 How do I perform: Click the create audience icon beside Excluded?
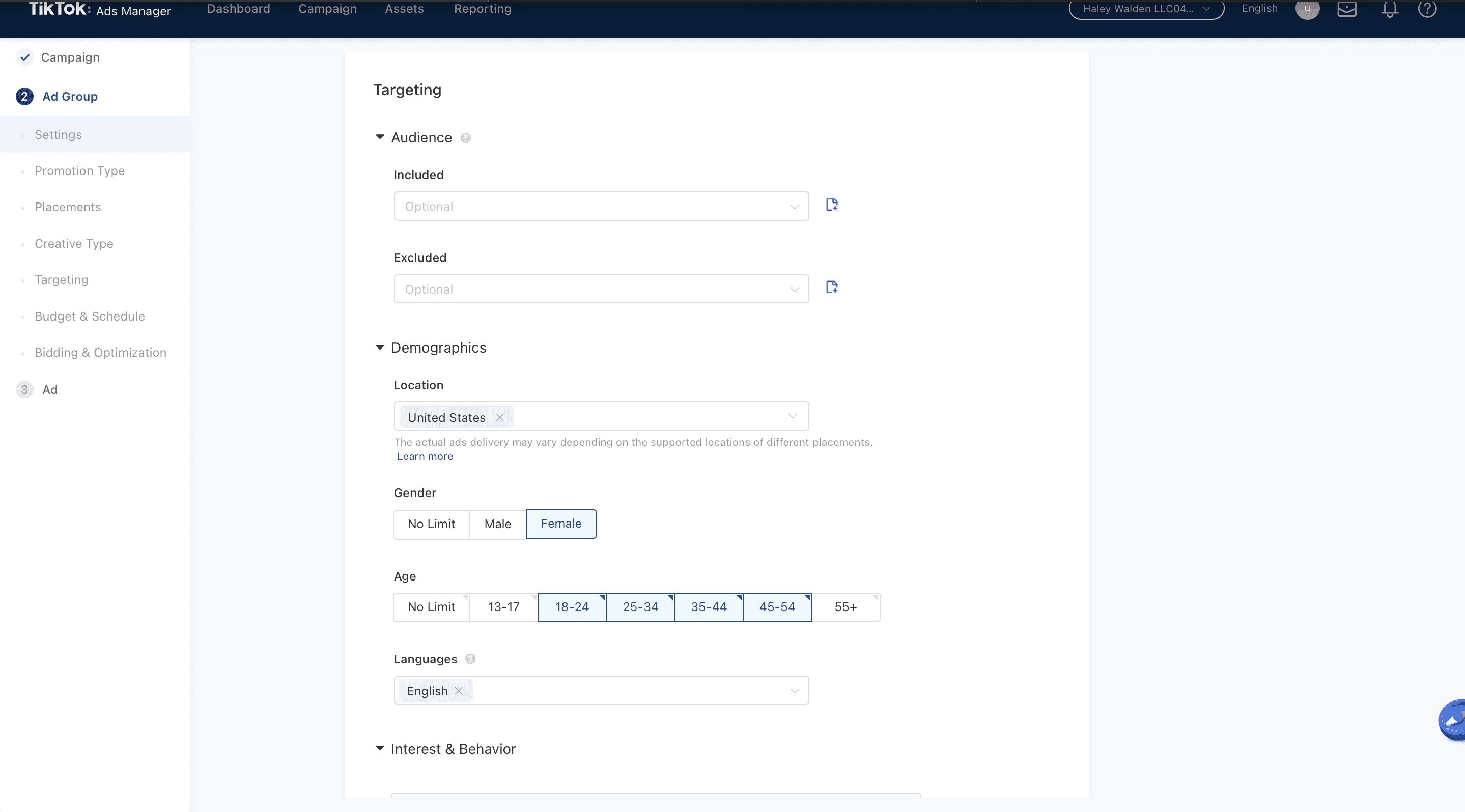tap(831, 287)
